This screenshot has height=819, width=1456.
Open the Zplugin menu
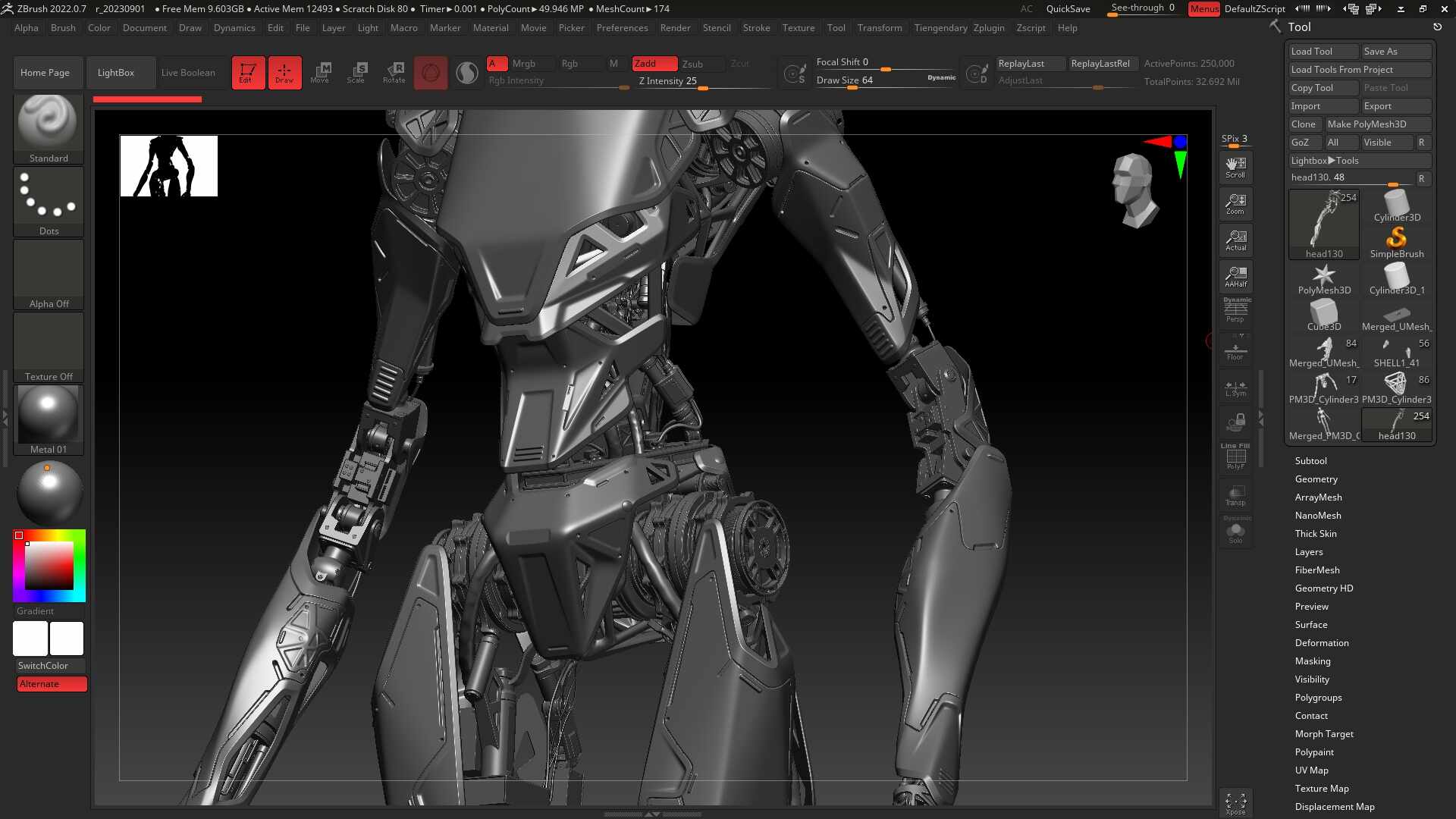point(989,28)
